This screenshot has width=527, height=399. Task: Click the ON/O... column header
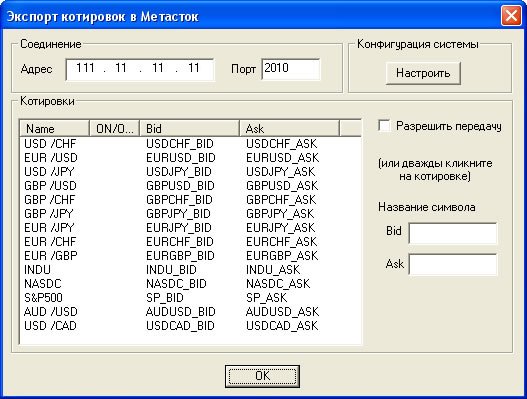pyautogui.click(x=114, y=128)
